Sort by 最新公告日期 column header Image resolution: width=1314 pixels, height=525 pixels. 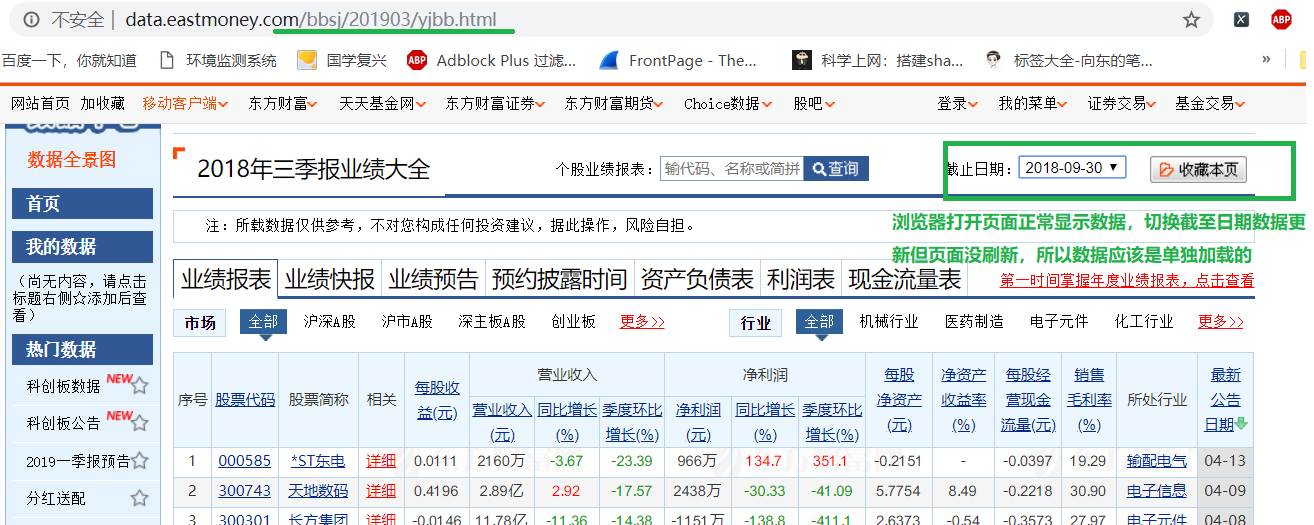pos(1225,399)
